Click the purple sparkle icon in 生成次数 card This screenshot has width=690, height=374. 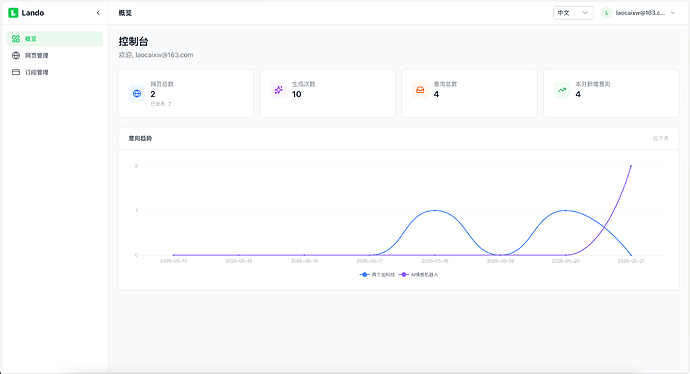tap(279, 90)
